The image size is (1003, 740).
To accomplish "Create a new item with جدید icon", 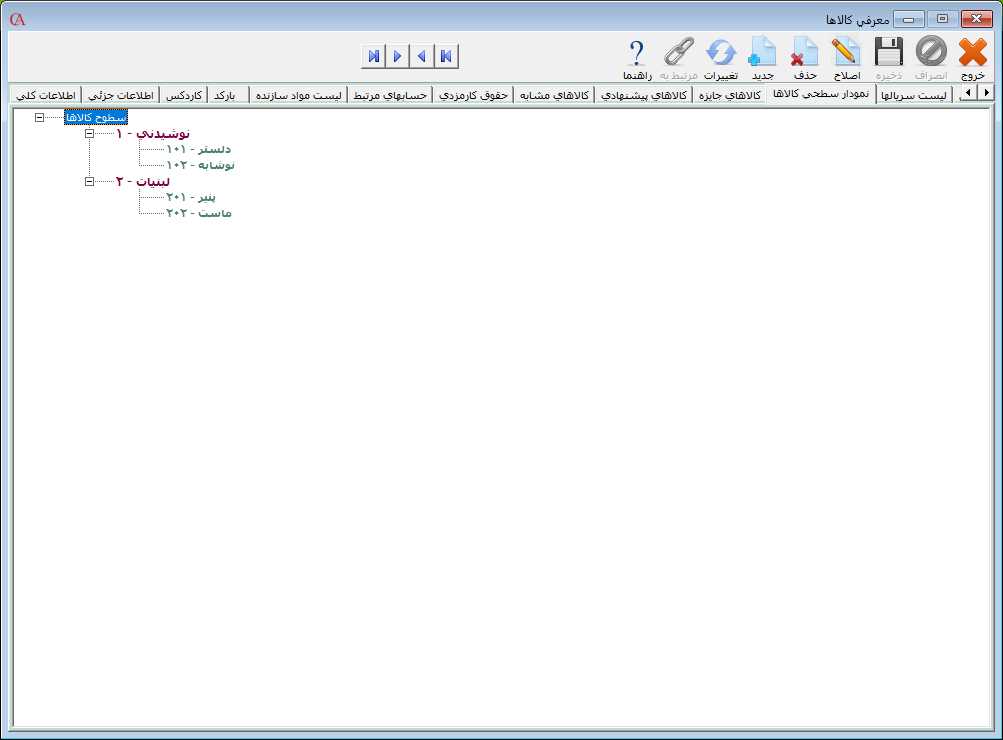I will [x=763, y=53].
